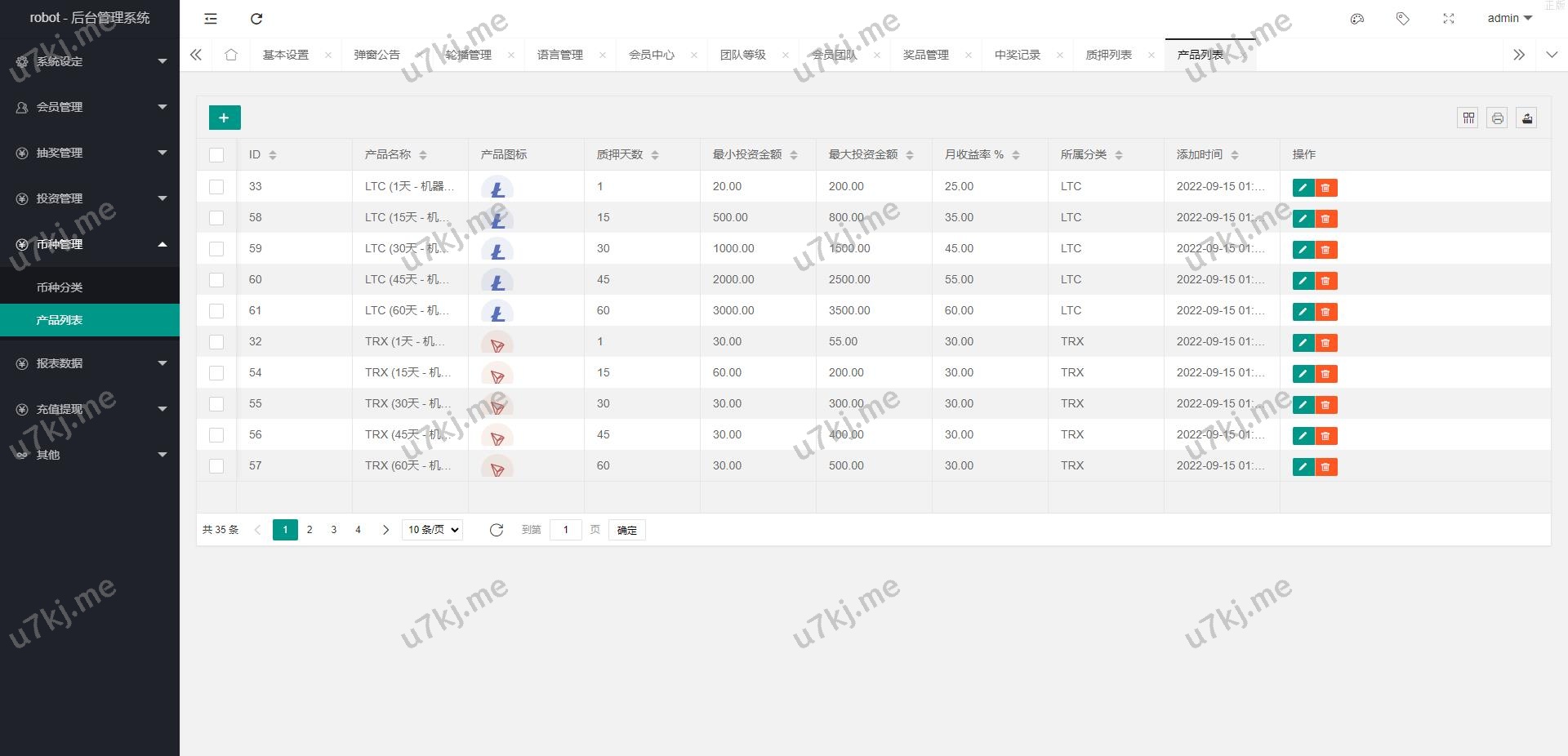
Task: Export the table data icon
Action: click(1526, 118)
